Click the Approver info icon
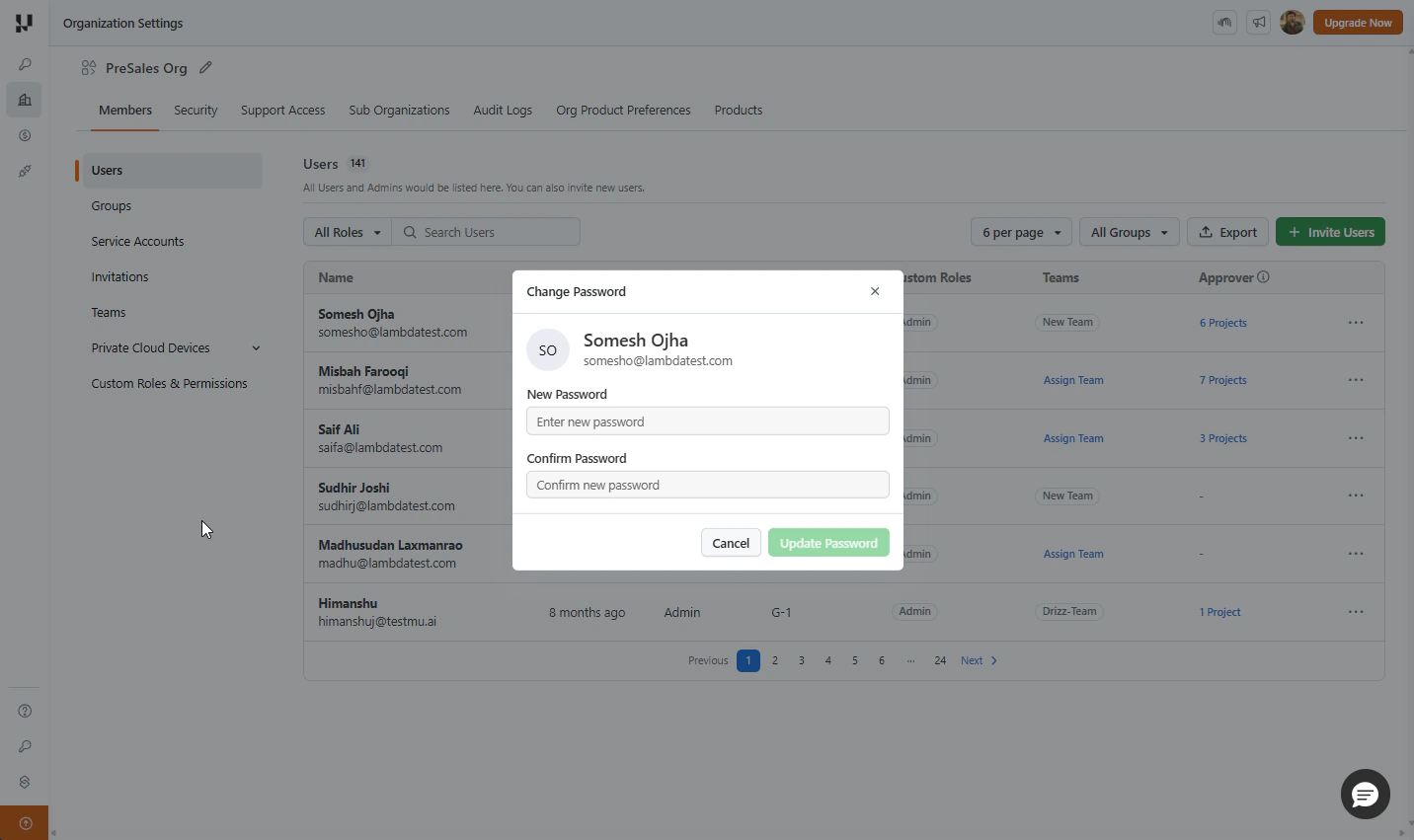 click(1264, 277)
